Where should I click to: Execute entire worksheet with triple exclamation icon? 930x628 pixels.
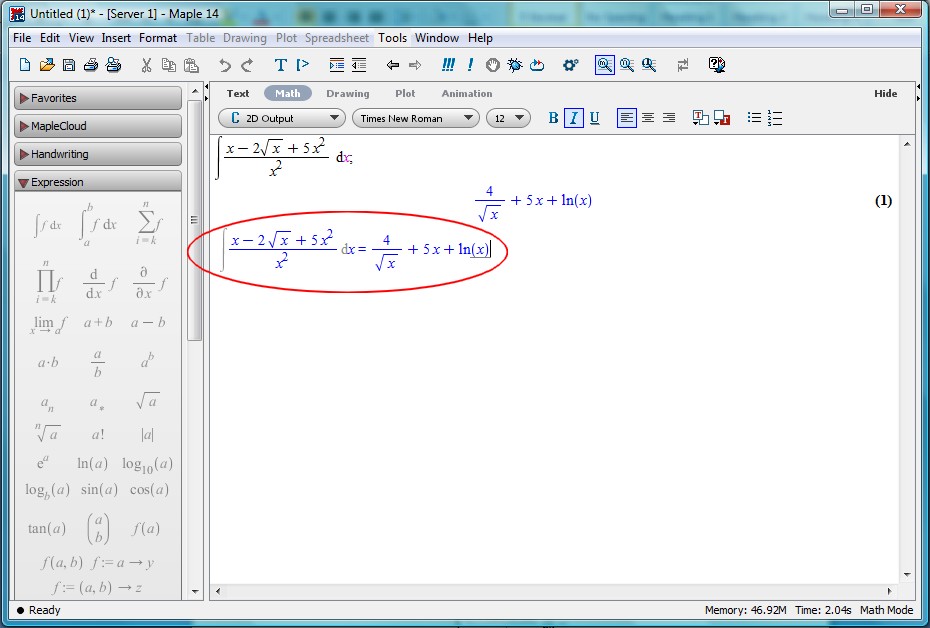449,65
